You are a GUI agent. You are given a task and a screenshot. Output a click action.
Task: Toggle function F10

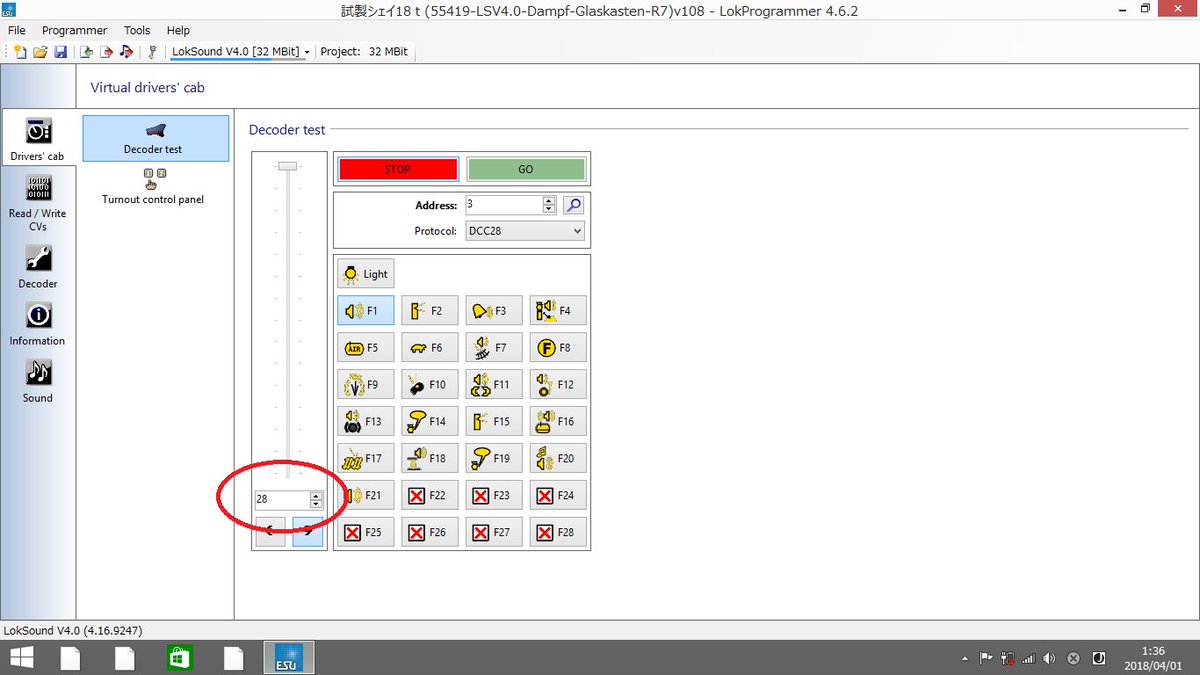coord(430,385)
